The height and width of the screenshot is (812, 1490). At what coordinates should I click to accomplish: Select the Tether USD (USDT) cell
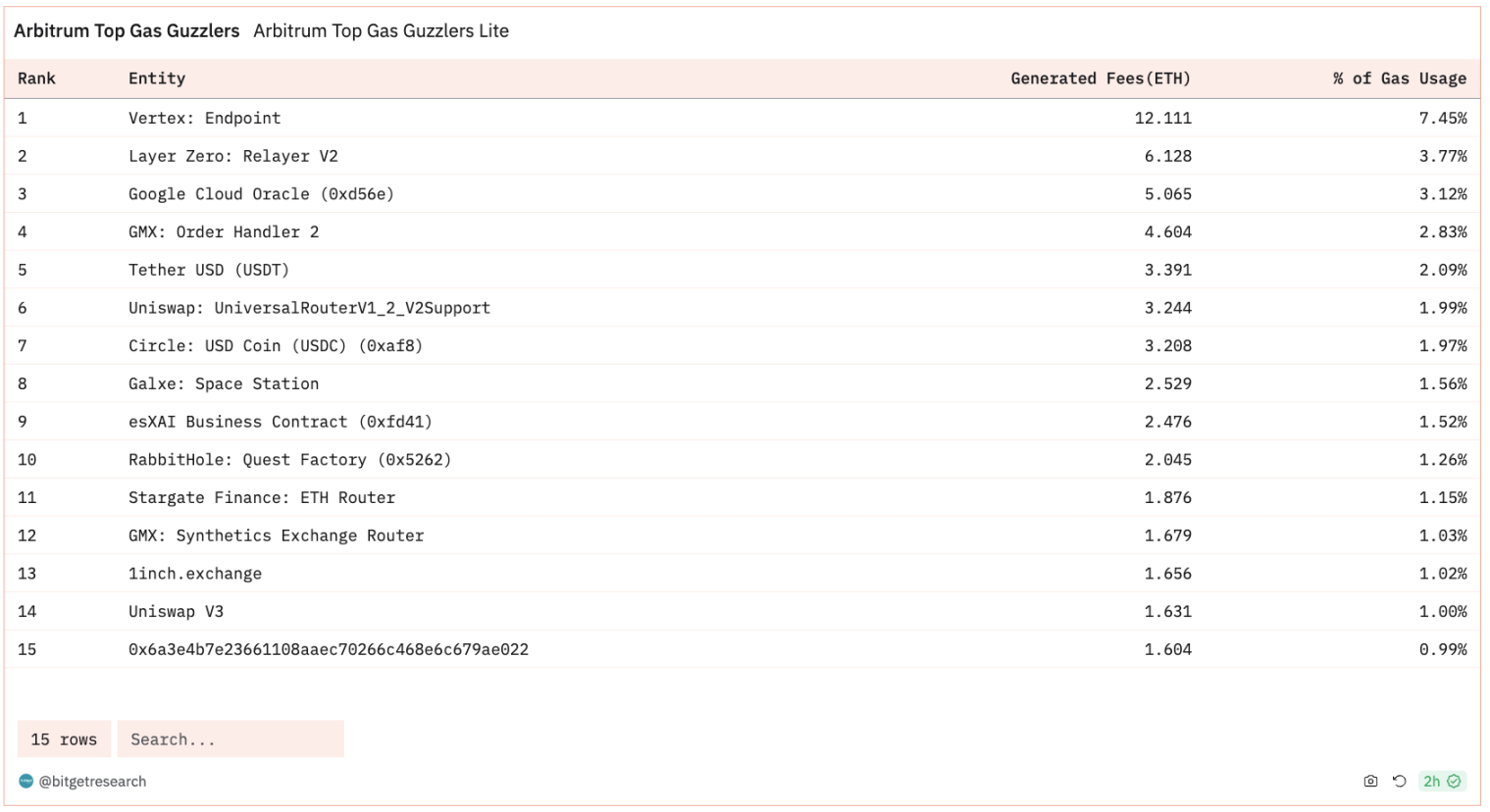click(x=209, y=270)
